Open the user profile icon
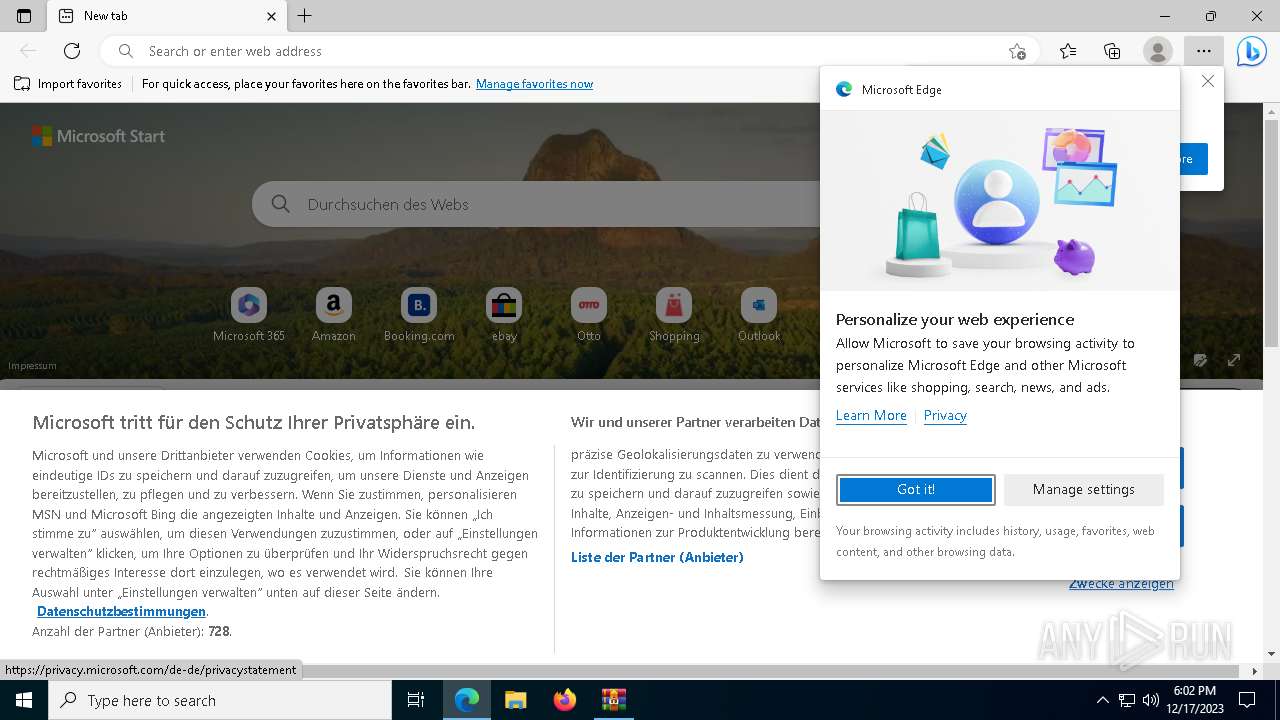 [1157, 51]
